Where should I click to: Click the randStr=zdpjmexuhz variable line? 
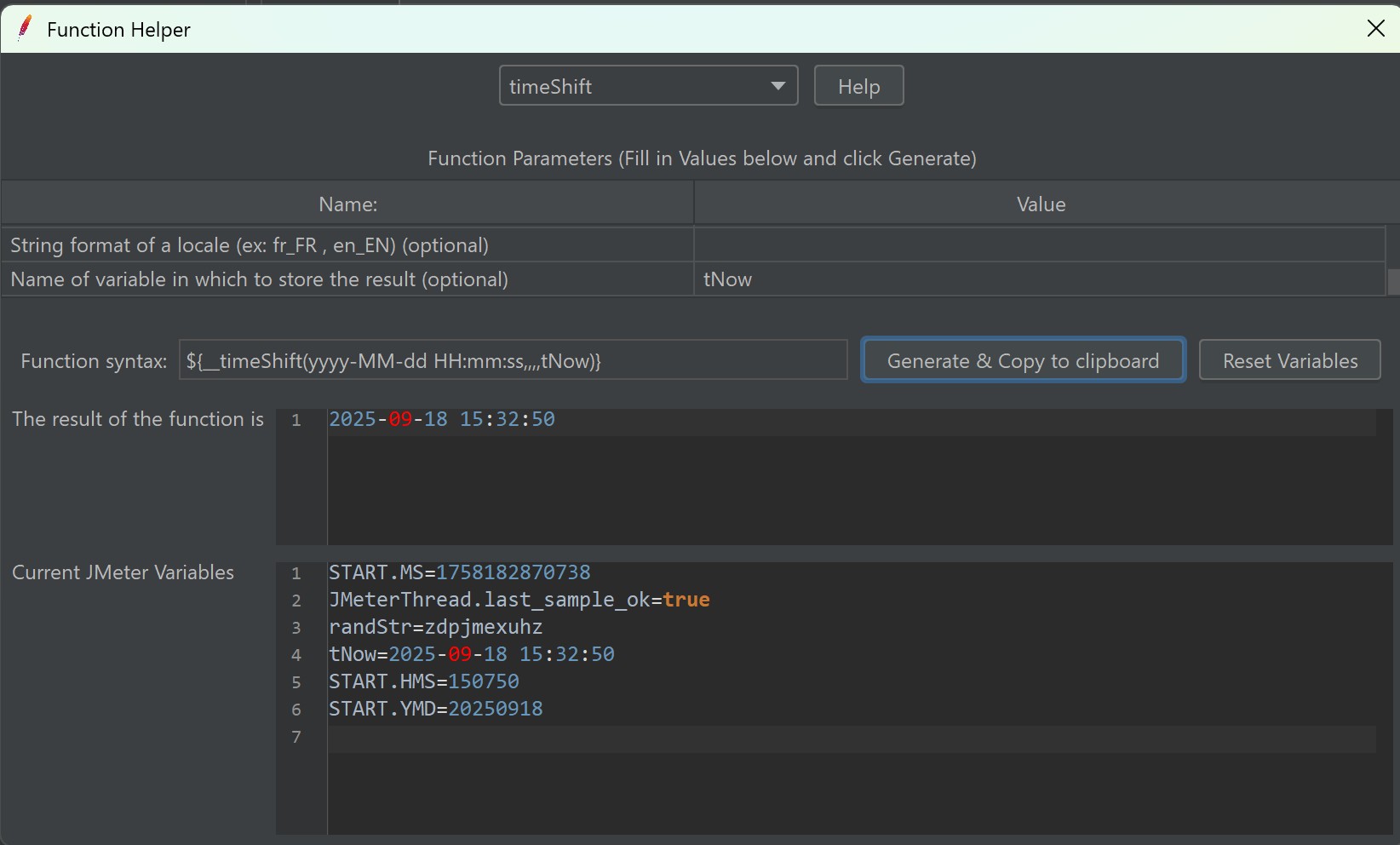click(436, 627)
